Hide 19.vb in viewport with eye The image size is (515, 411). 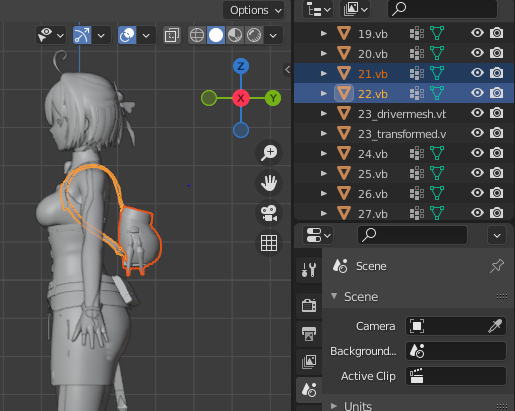[x=477, y=33]
